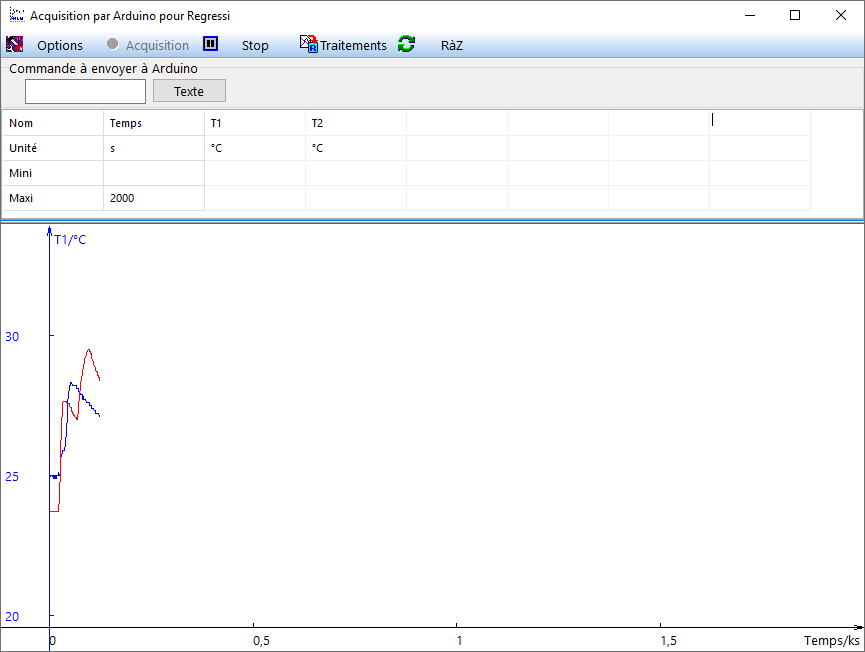
Task: Close the Acquisition par Arduino window
Action: [x=841, y=15]
